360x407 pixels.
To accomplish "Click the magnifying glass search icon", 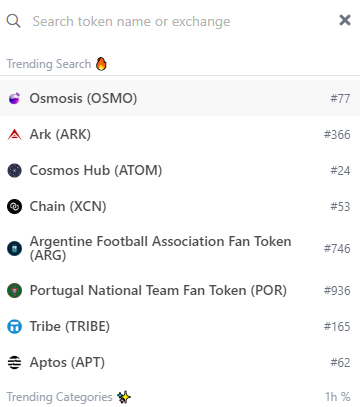I will tap(13, 21).
